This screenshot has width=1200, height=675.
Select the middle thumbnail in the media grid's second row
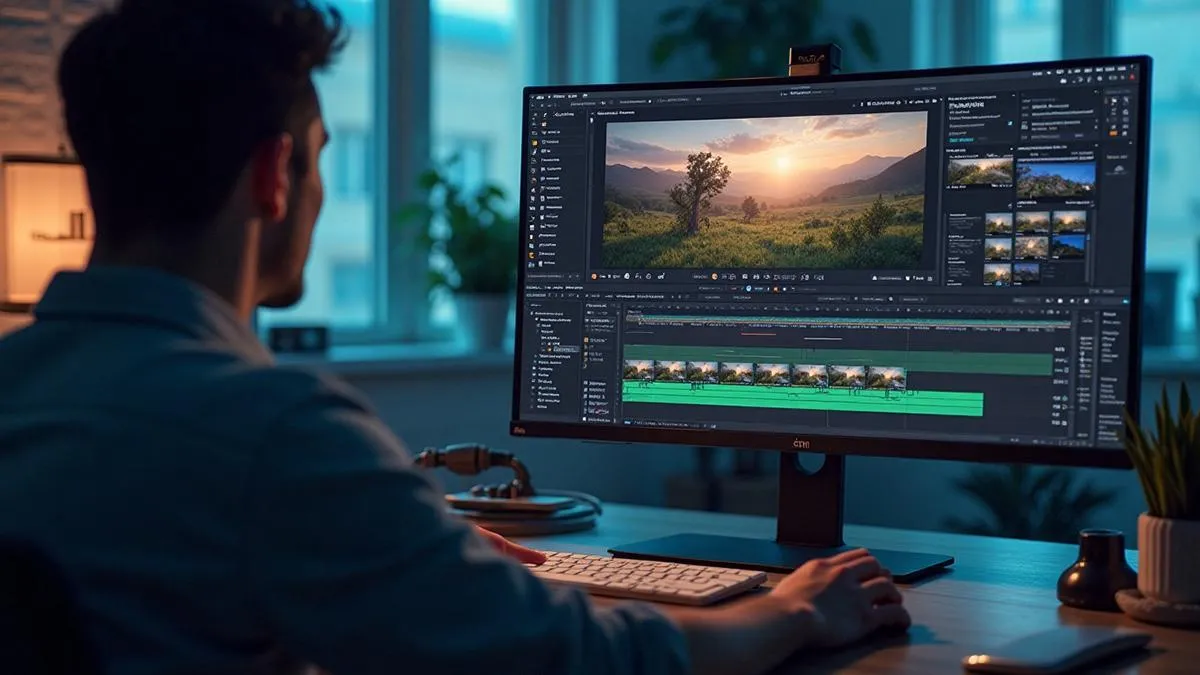coord(1032,247)
